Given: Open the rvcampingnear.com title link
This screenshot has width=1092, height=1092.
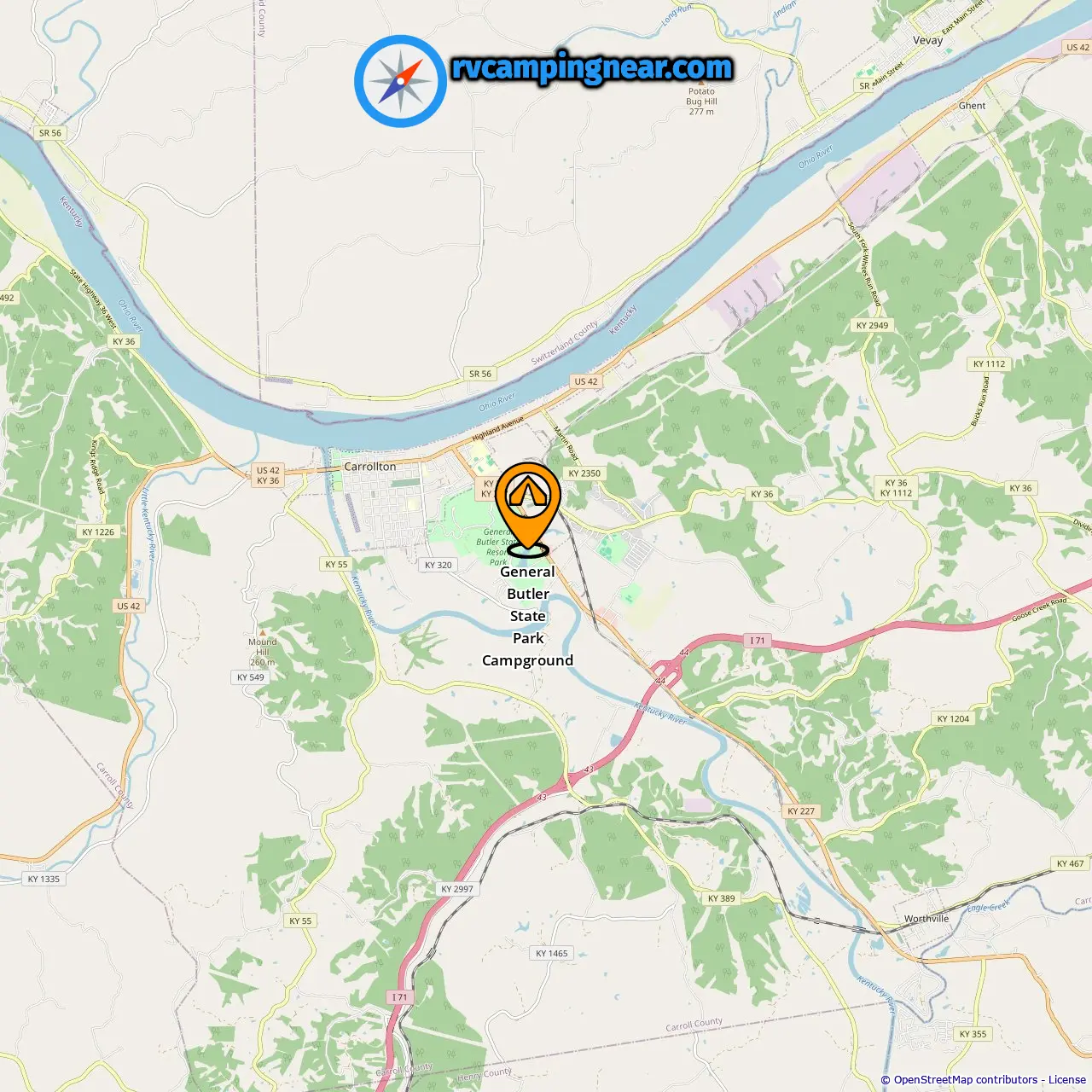Looking at the screenshot, I should coord(592,67).
